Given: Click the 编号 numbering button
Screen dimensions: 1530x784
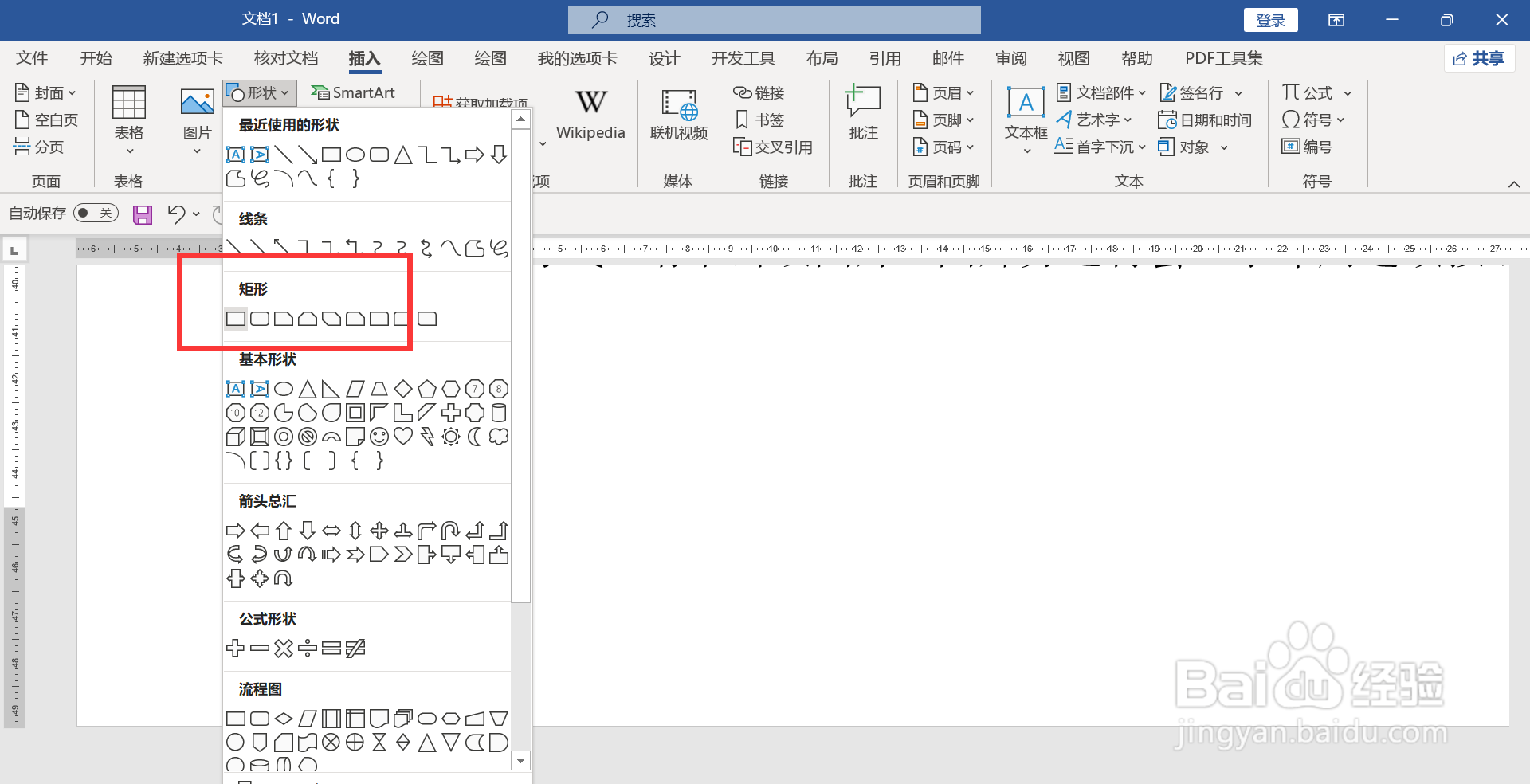Looking at the screenshot, I should 1307,147.
